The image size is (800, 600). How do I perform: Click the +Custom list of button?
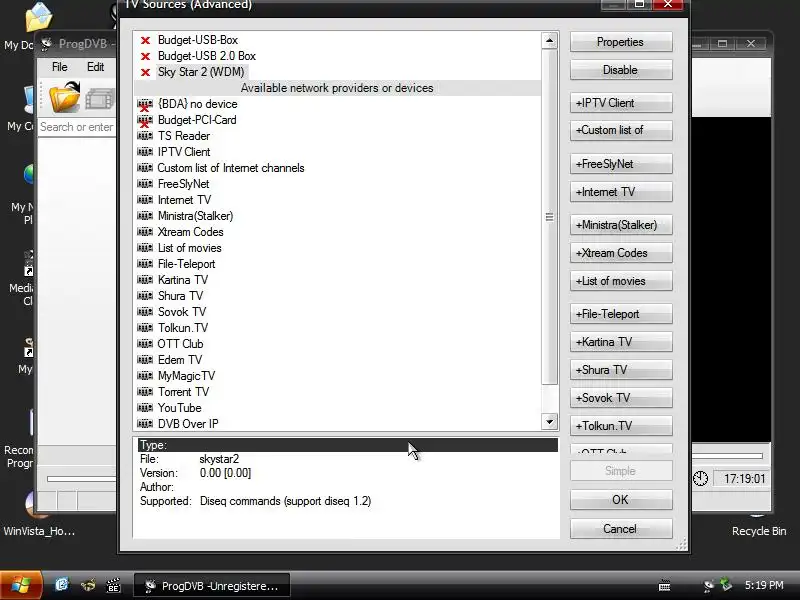tap(620, 131)
